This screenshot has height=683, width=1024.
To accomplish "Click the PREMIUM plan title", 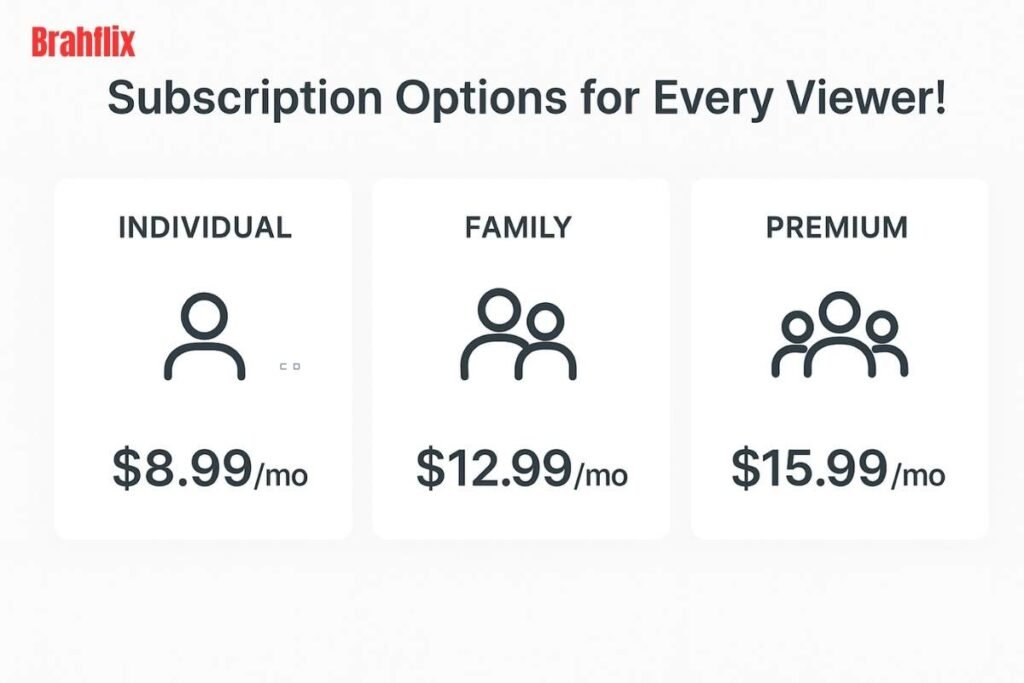I will coord(837,228).
